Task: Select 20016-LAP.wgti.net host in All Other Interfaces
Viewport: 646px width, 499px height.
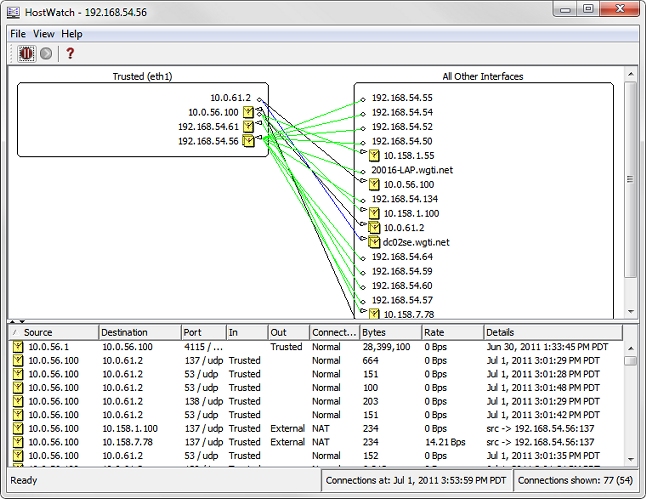Action: [411, 170]
